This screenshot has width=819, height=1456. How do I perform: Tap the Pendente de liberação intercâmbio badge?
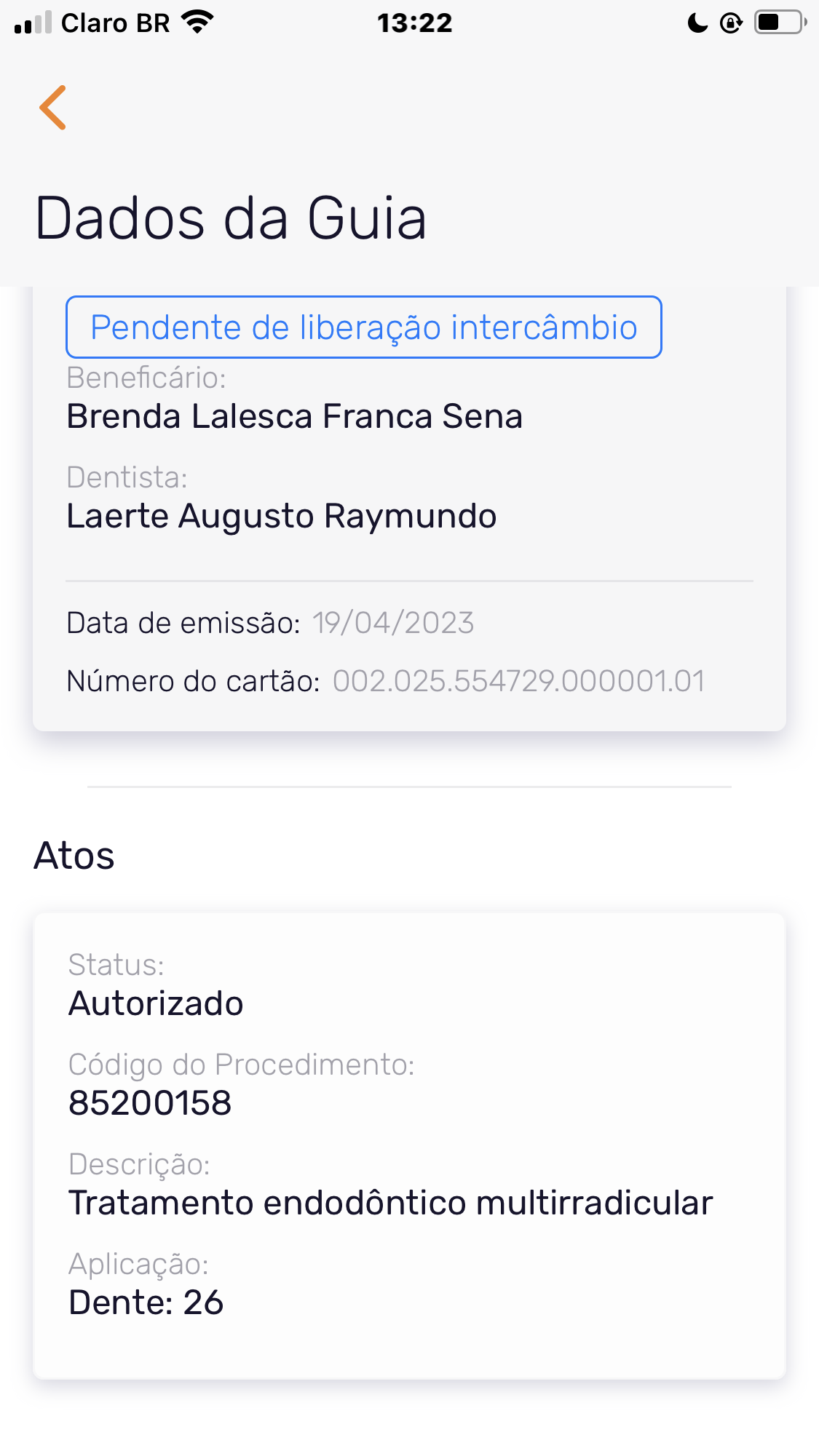click(363, 327)
